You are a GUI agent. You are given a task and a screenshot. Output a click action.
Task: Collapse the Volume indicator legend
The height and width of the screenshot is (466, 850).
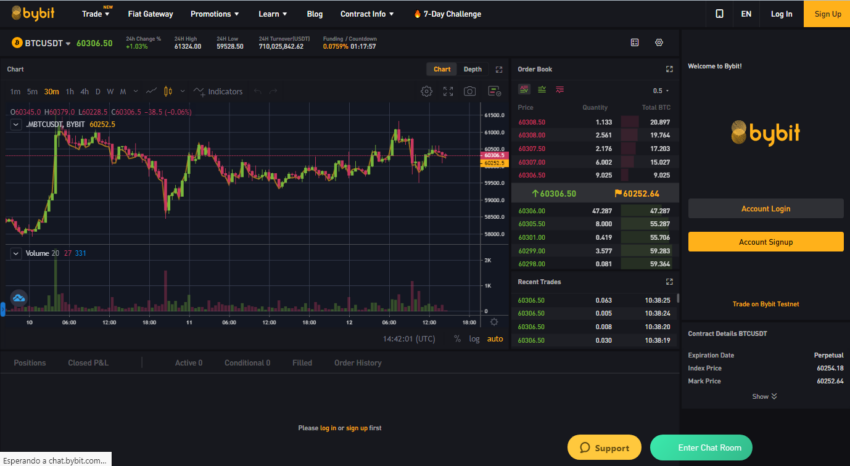[x=16, y=253]
